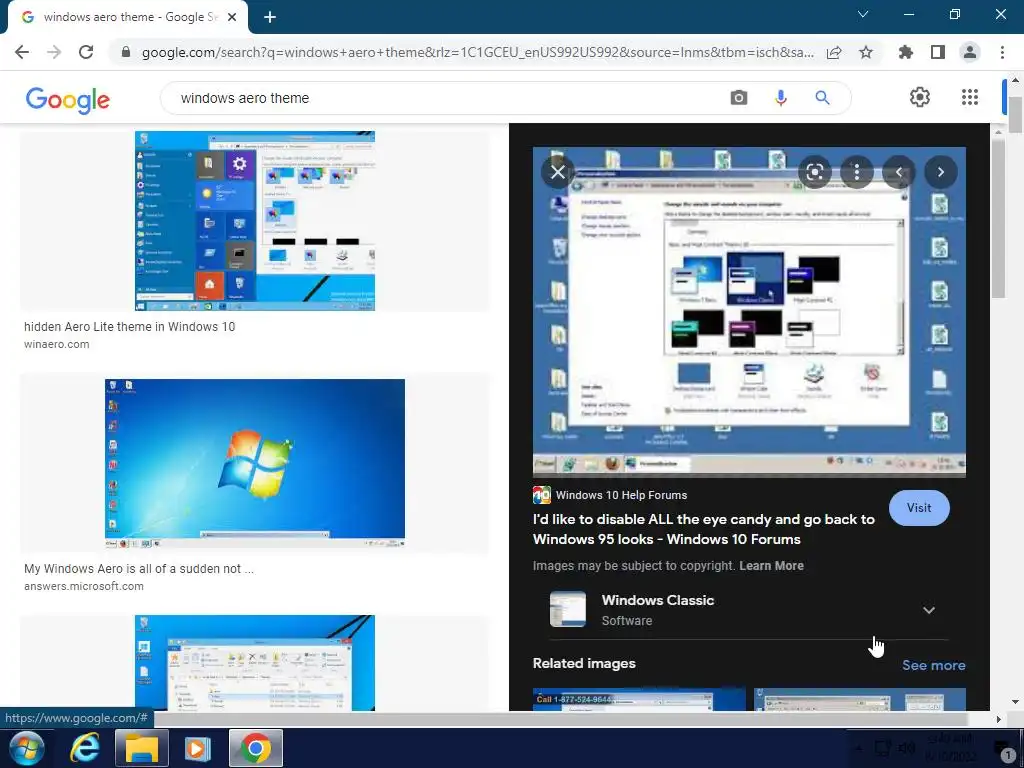This screenshot has height=768, width=1024.
Task: Bookmark this page with the star
Action: [x=866, y=52]
